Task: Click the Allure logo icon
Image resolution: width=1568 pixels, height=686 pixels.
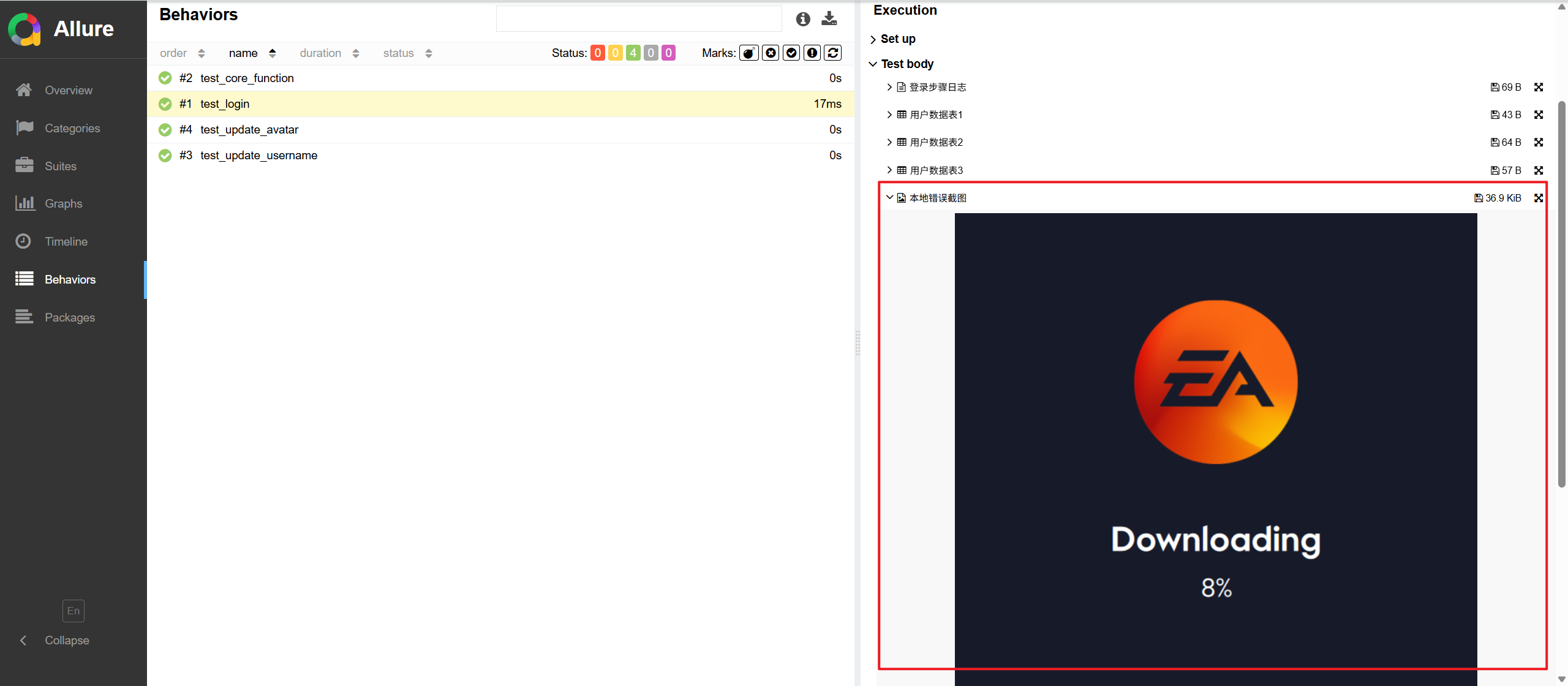Action: tap(24, 29)
